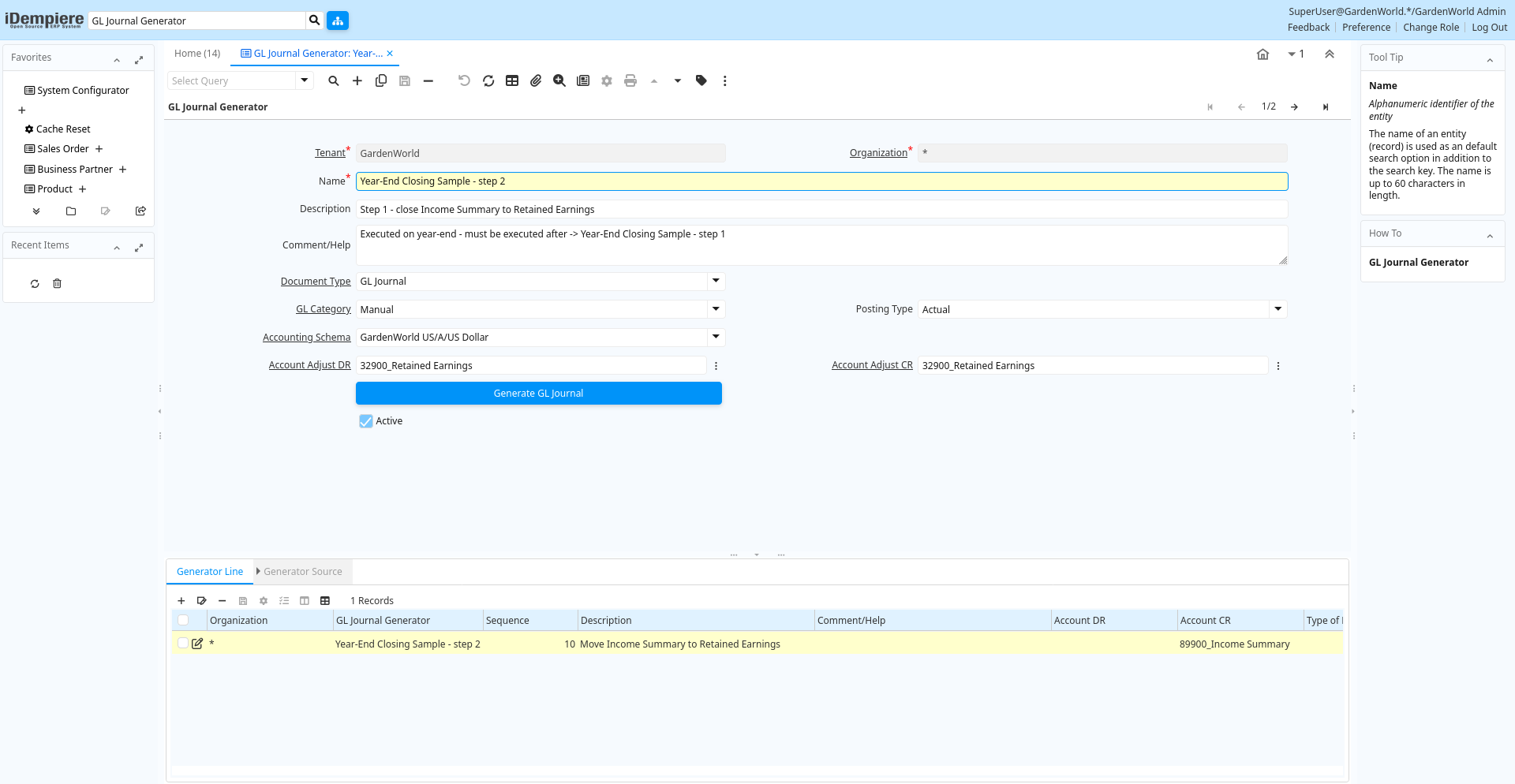Click into the Description text field

[x=821, y=209]
